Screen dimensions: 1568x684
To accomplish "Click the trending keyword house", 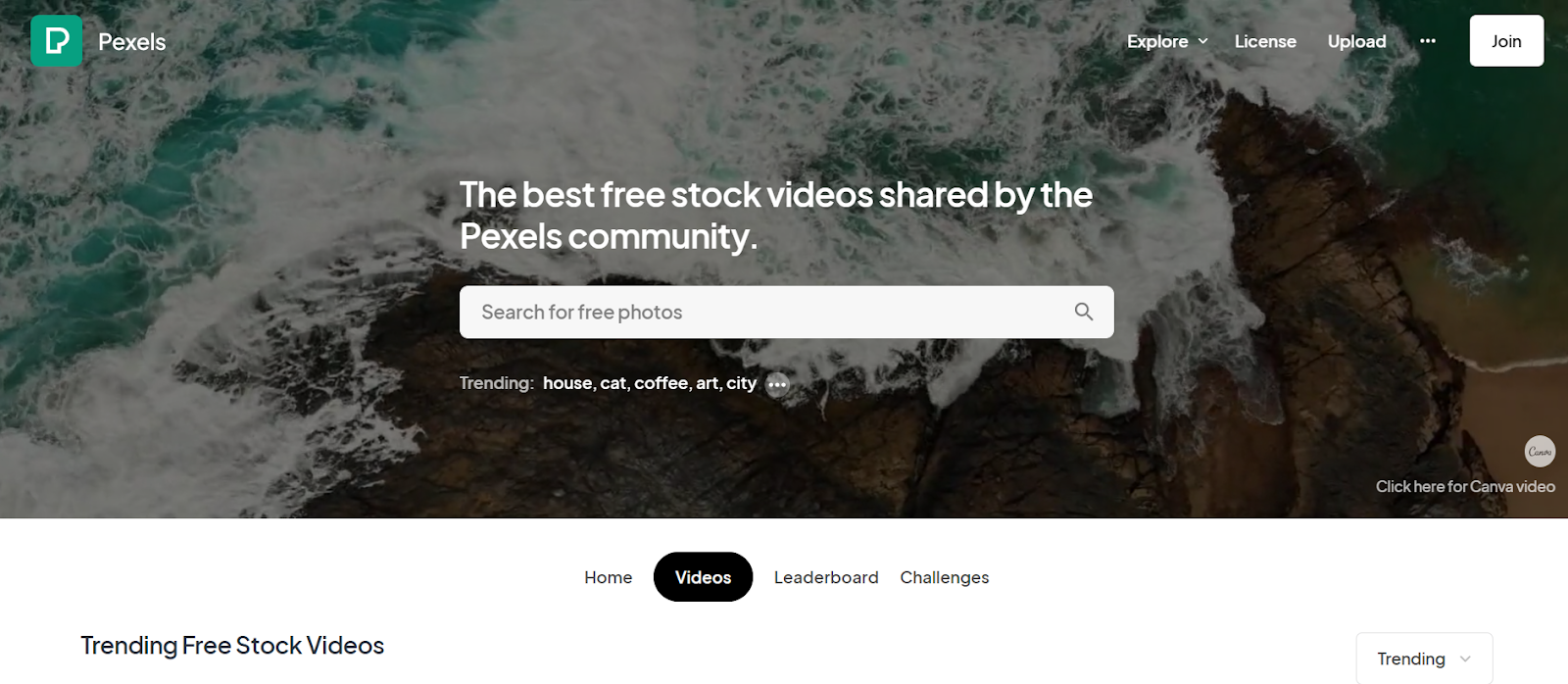I will (567, 383).
